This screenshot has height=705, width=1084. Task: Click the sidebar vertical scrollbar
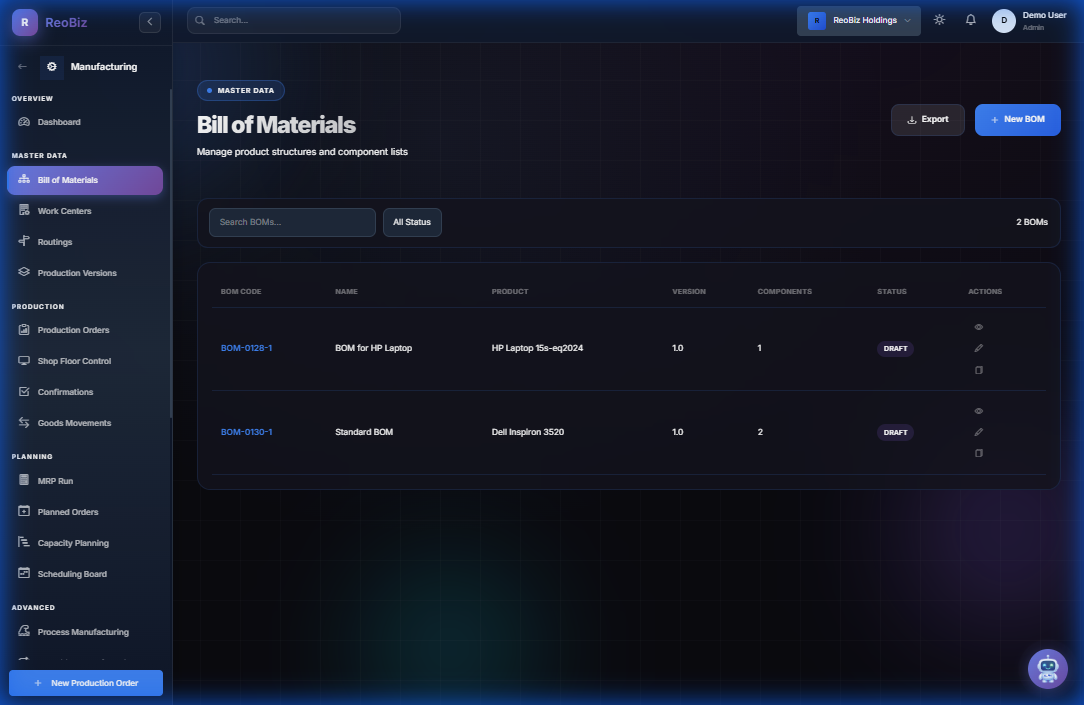tap(171, 250)
